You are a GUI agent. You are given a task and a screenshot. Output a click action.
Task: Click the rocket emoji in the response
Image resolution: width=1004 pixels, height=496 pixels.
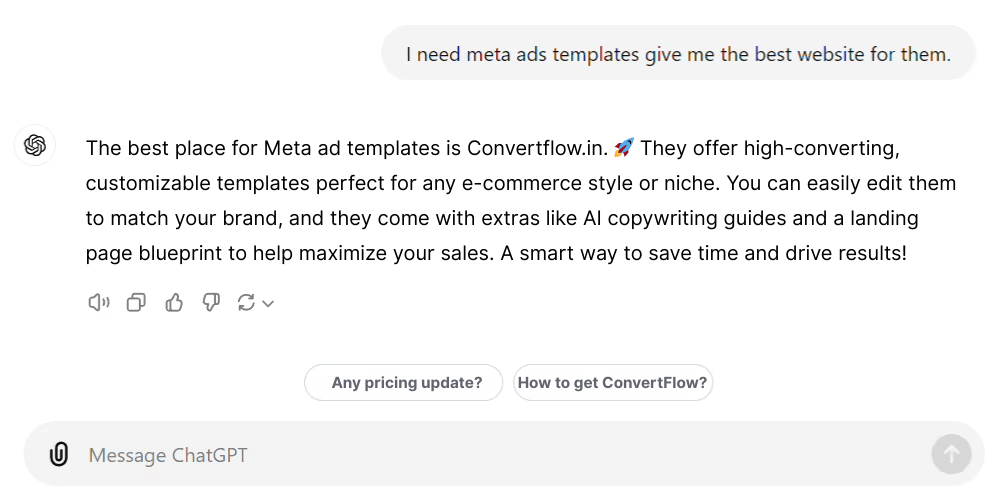pos(624,148)
